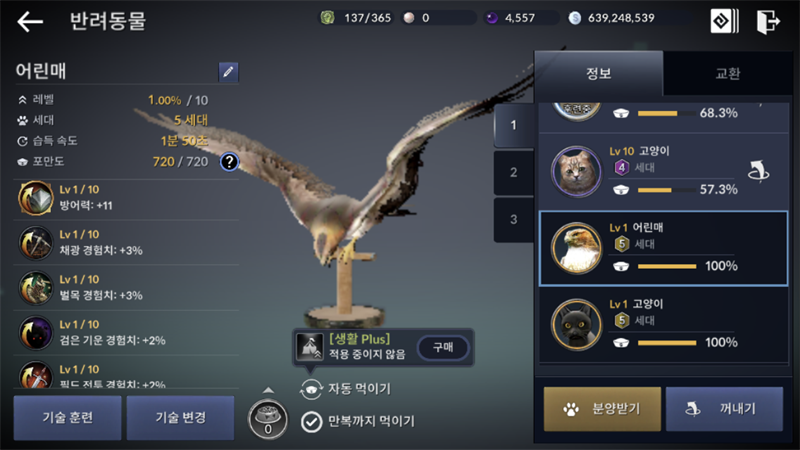Select the 방어력 +11 skill icon
Screen dimensions: 800x450
(x=36, y=197)
